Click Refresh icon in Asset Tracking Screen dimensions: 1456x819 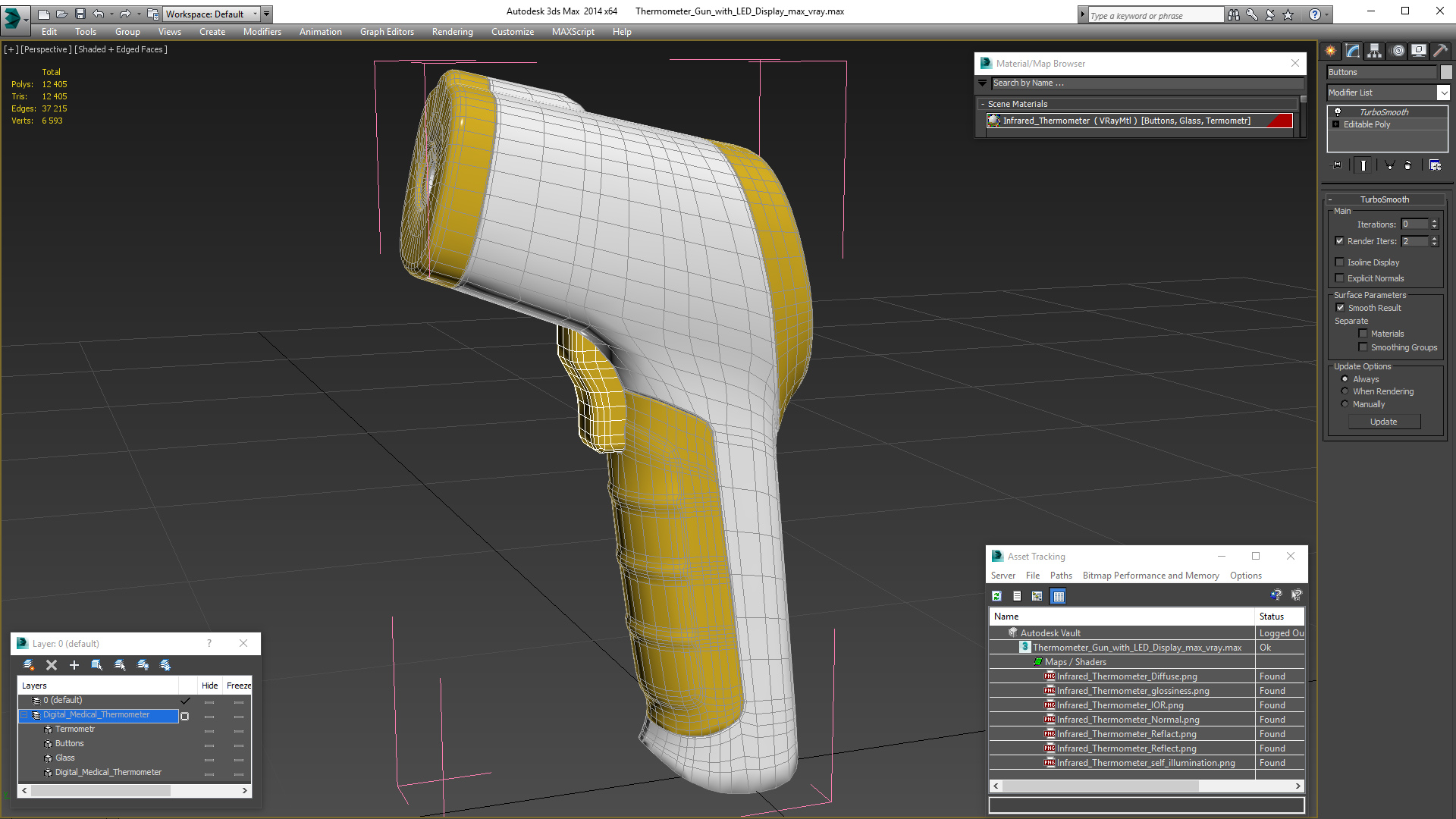pyautogui.click(x=996, y=596)
